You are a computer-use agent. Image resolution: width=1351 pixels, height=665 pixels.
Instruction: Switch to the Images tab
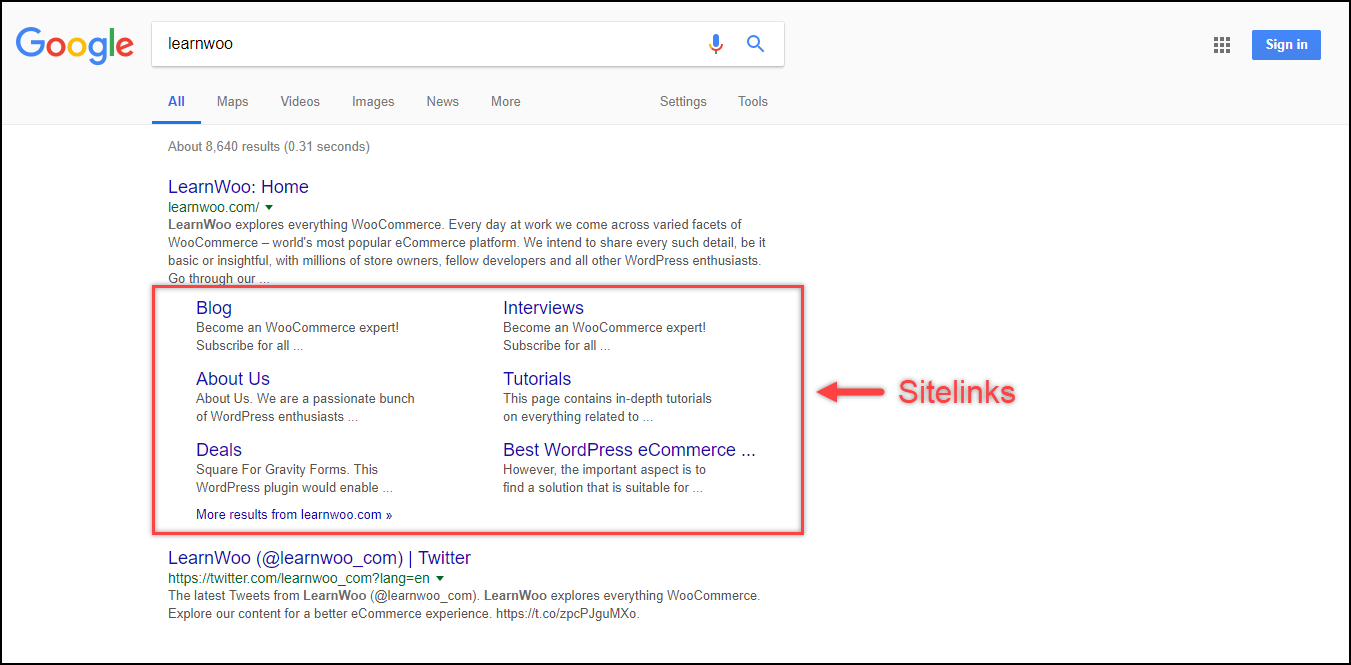tap(373, 101)
